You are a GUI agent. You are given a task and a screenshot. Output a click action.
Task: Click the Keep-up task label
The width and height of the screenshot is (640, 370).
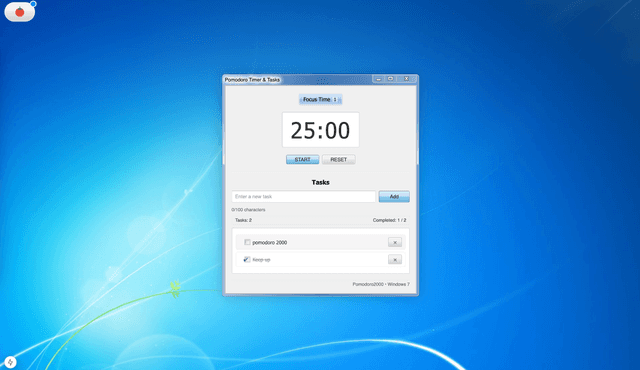point(261,259)
